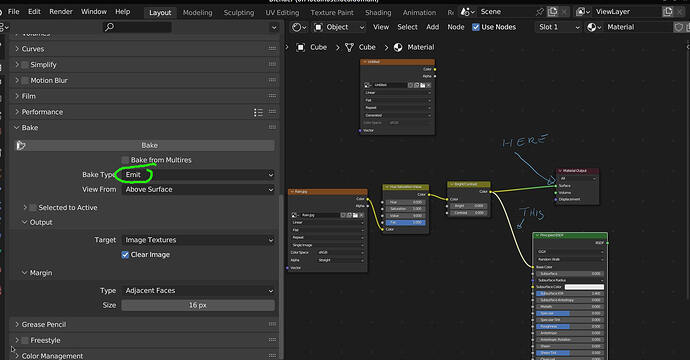Expand the Film panel

[x=17, y=96]
